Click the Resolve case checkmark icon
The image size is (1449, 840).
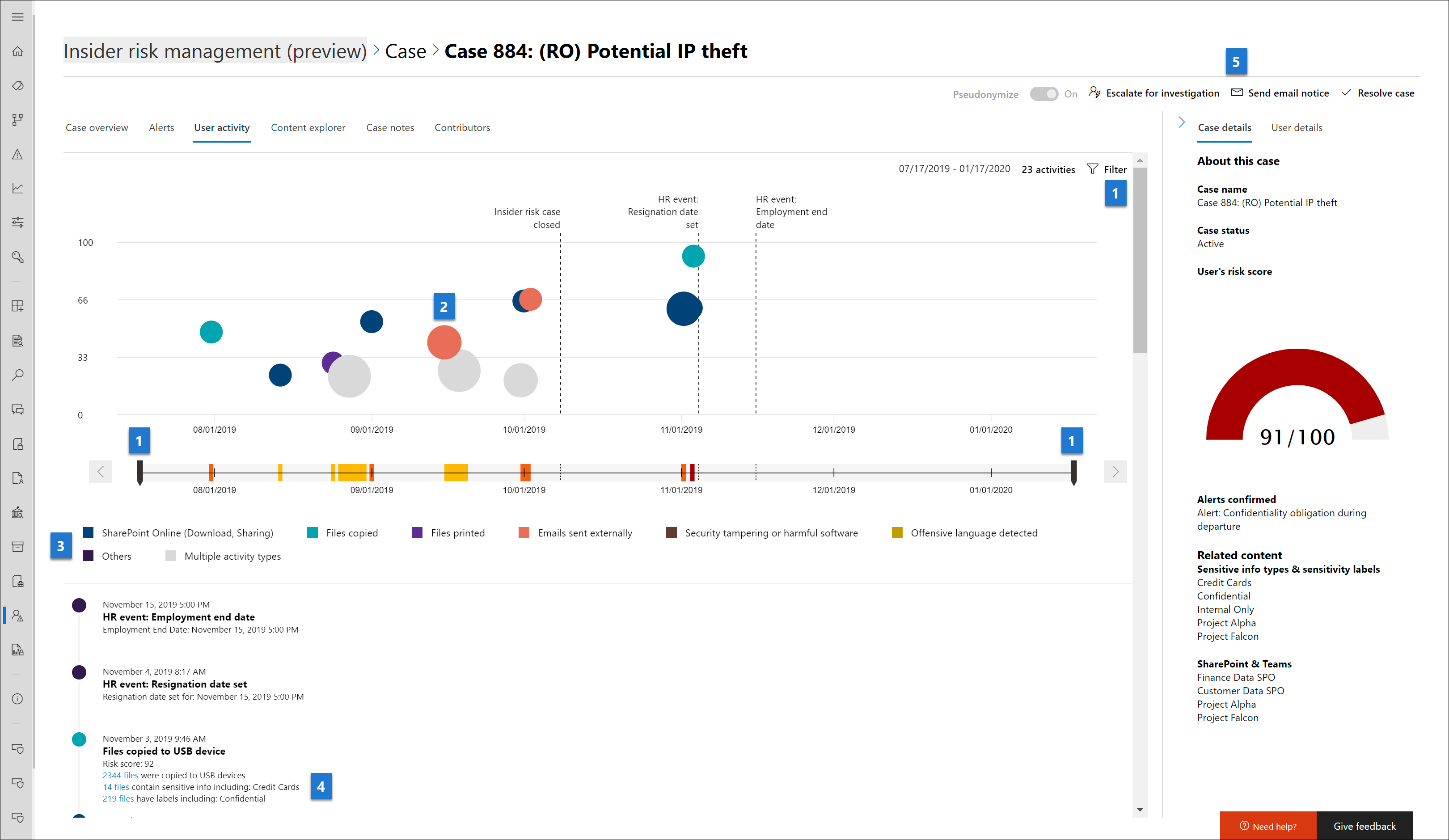[1346, 93]
